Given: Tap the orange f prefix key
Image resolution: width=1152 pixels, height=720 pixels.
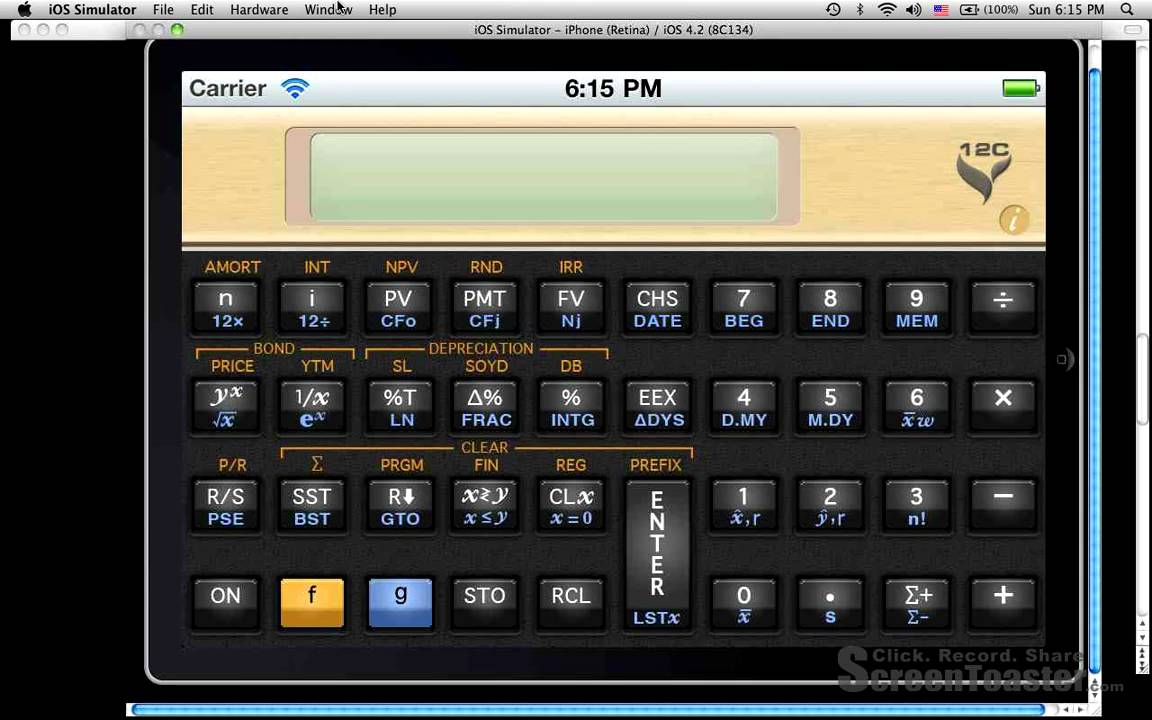Looking at the screenshot, I should (x=312, y=602).
